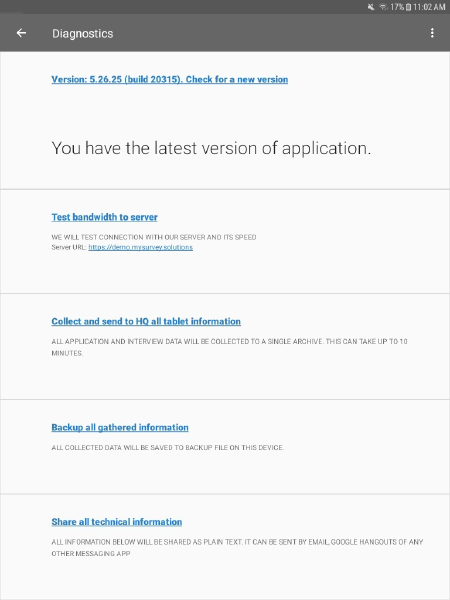Tap the saved to backup file description
Viewport: 450px width, 600px height.
click(x=168, y=448)
